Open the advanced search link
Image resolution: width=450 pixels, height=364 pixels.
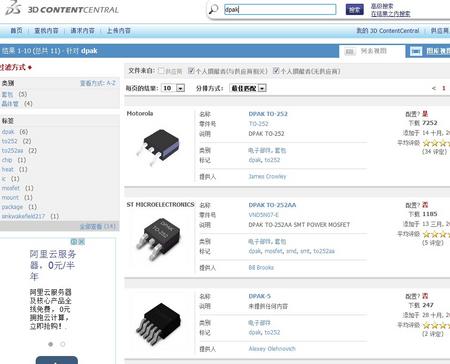tap(382, 6)
